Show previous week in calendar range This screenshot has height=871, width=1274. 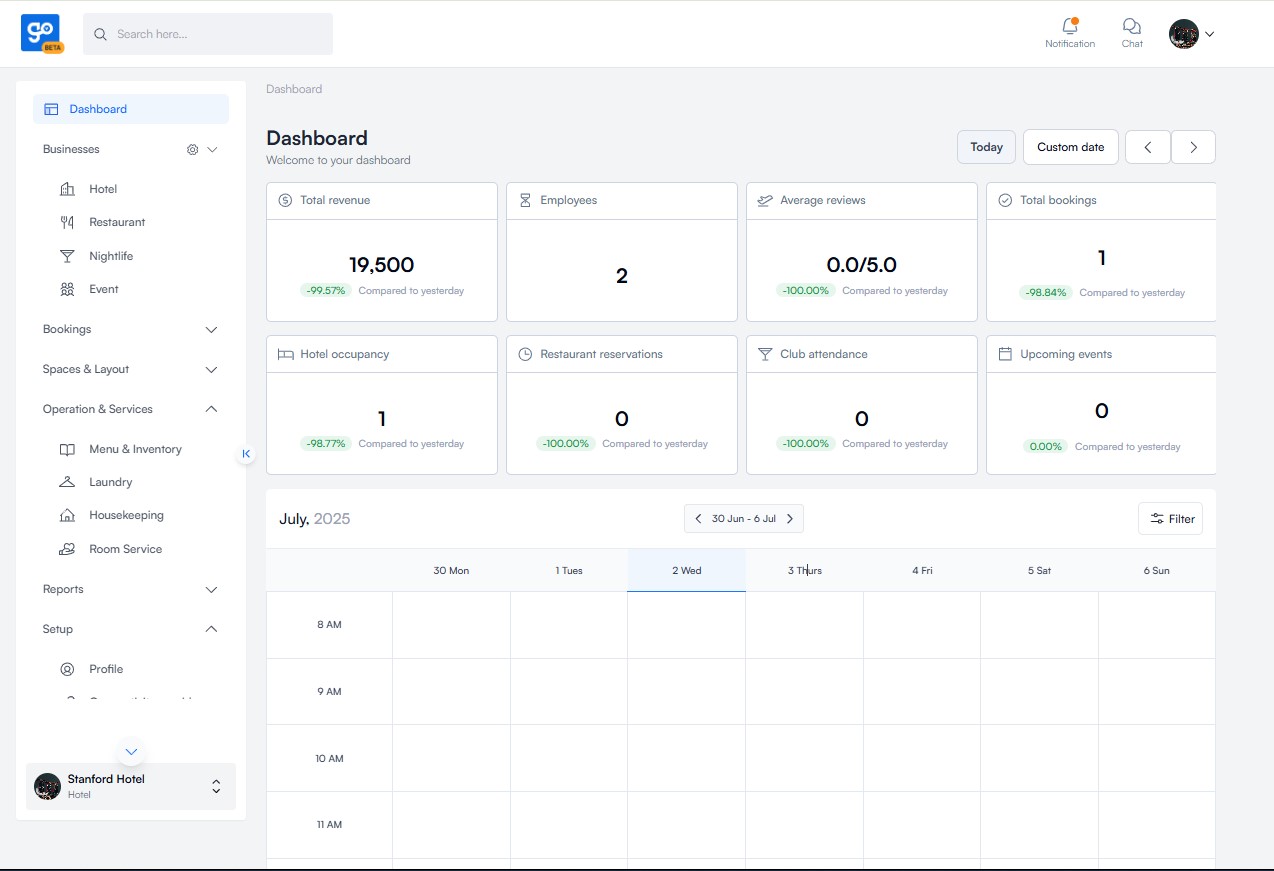click(x=698, y=519)
